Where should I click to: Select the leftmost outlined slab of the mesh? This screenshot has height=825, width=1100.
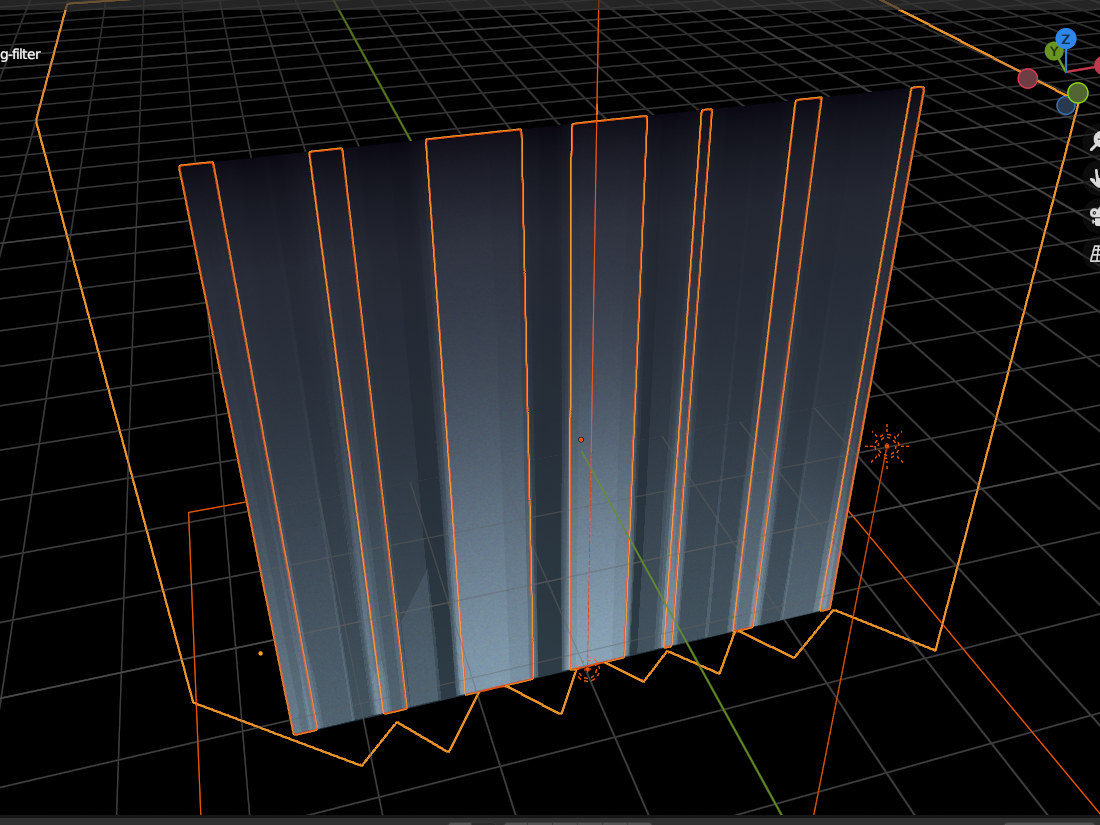coord(250,450)
